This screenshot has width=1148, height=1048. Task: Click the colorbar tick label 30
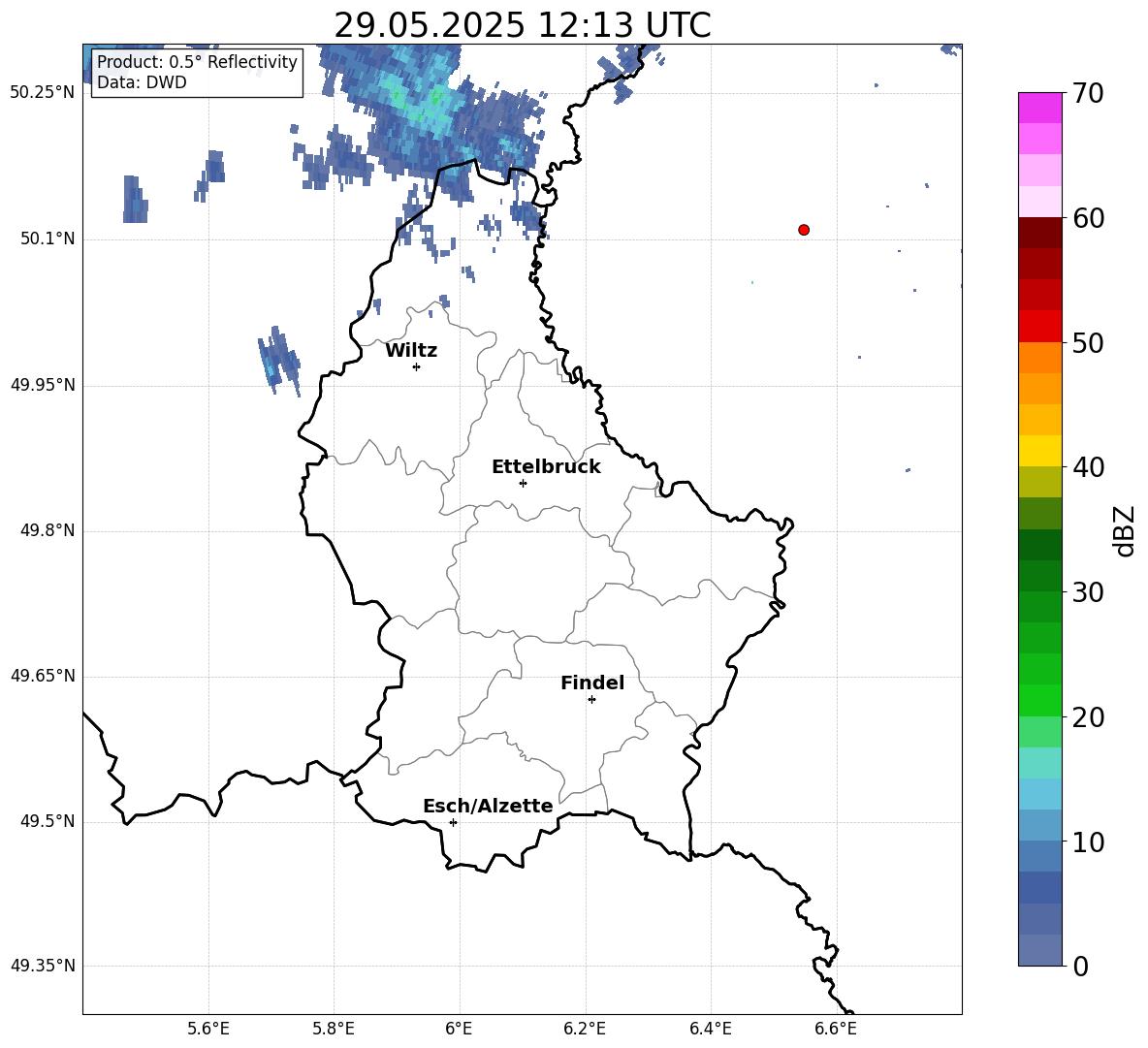1088,592
